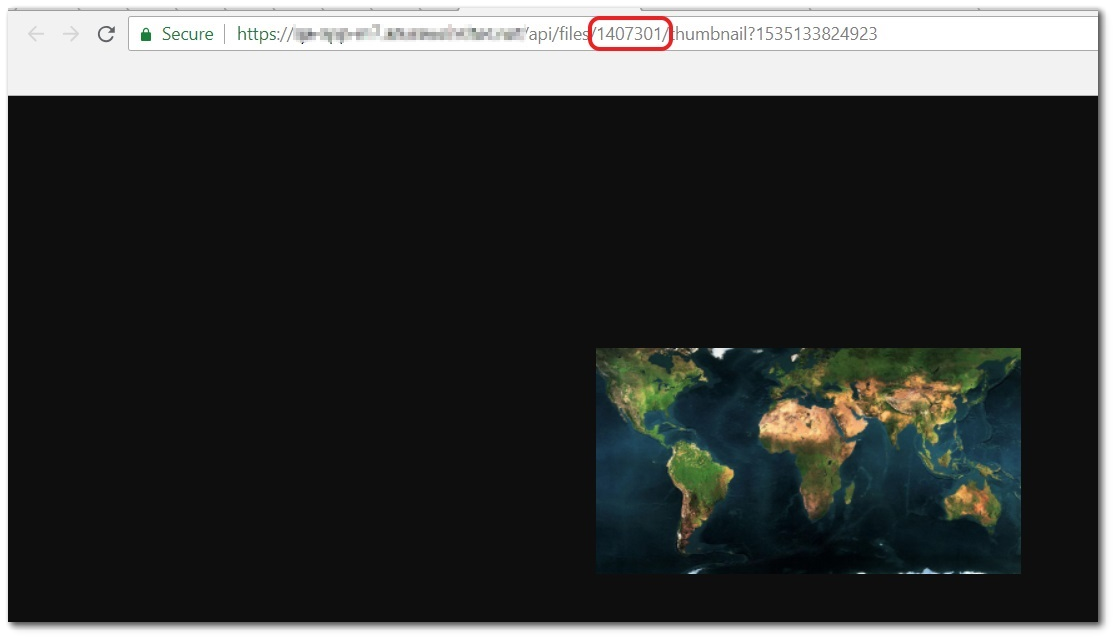
Task: Click the circled file ID 1407301 in the URL
Action: click(629, 33)
